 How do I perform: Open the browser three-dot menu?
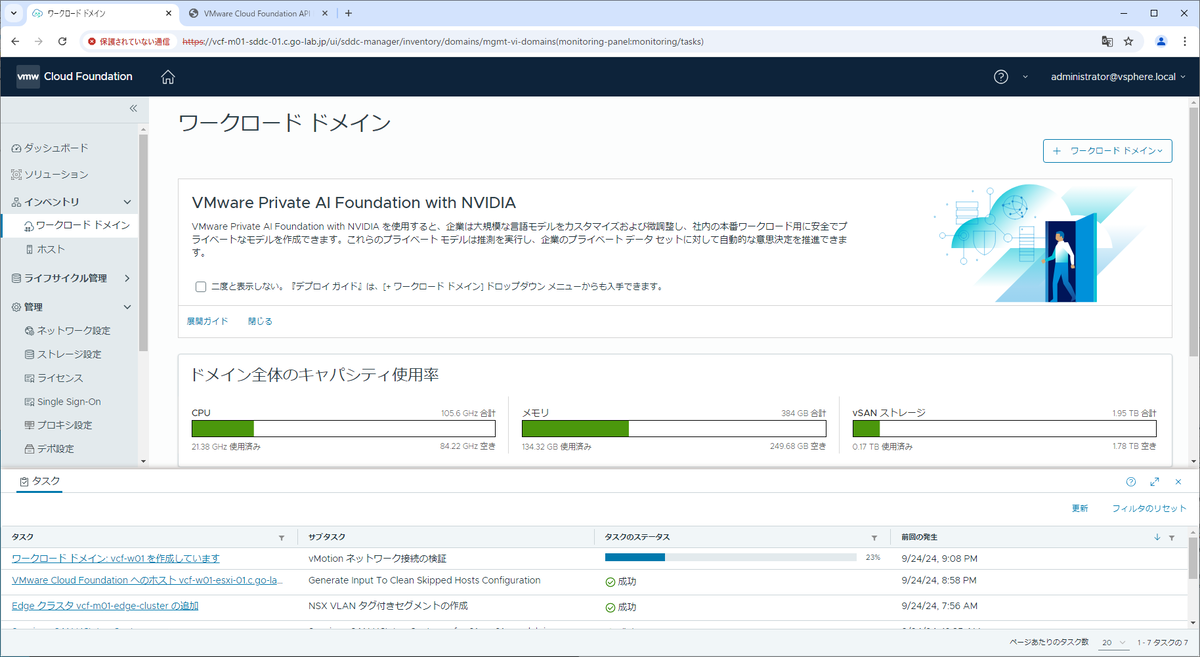pos(1184,41)
